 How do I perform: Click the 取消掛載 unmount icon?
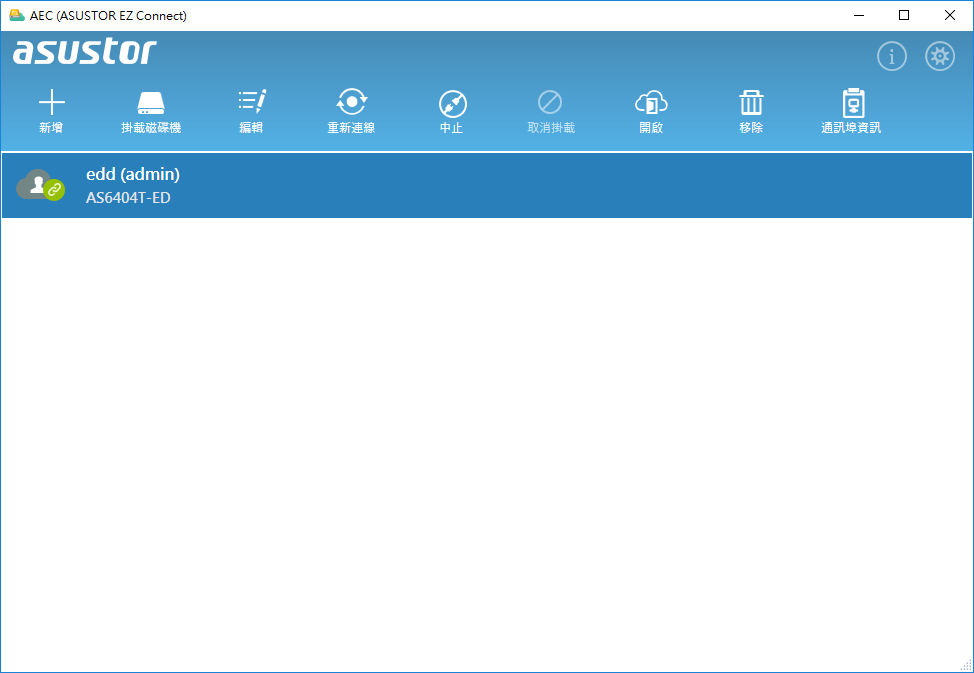(550, 102)
